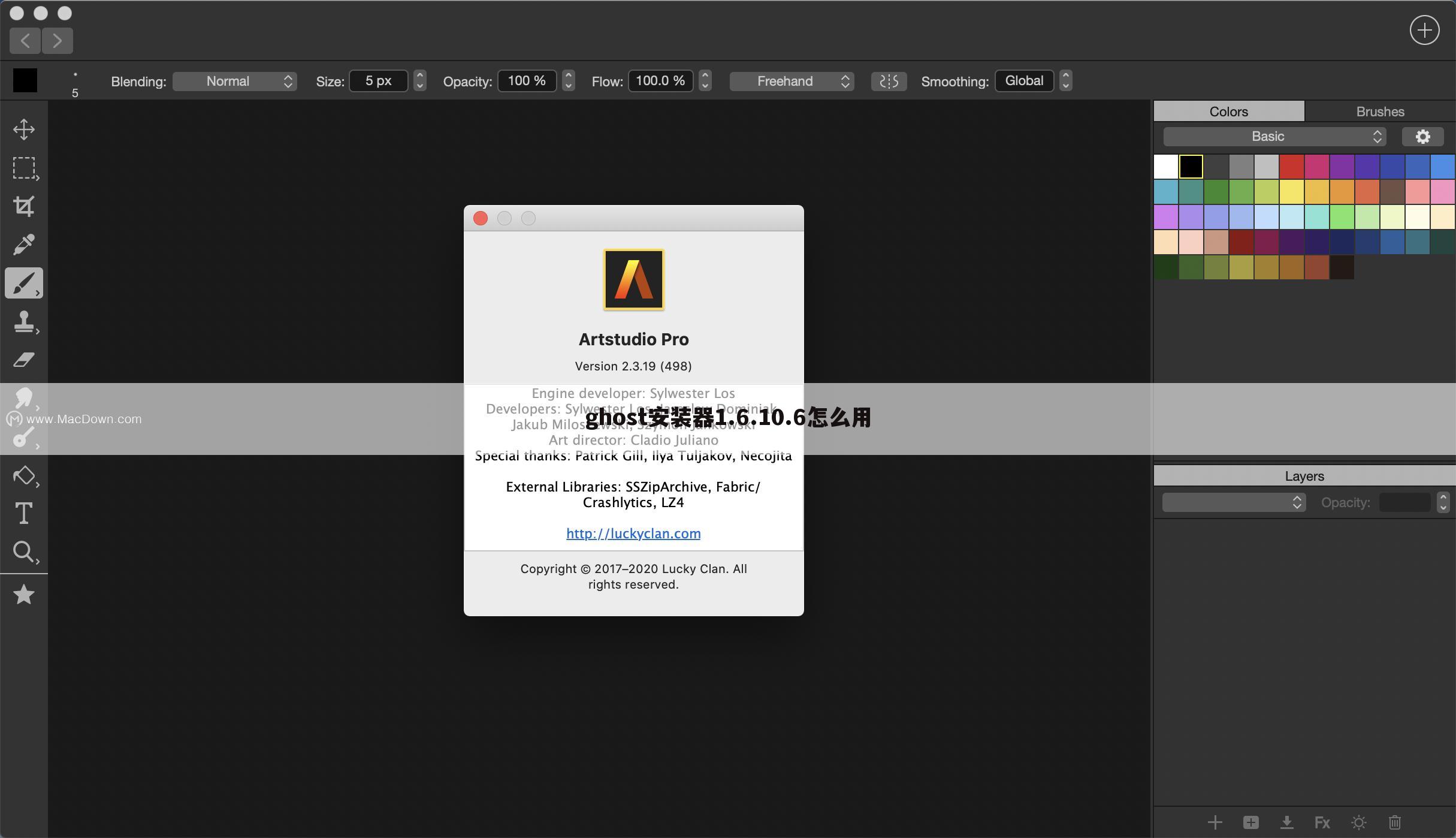1456x838 pixels.
Task: Pick the red swatch in first row
Action: click(x=1292, y=167)
